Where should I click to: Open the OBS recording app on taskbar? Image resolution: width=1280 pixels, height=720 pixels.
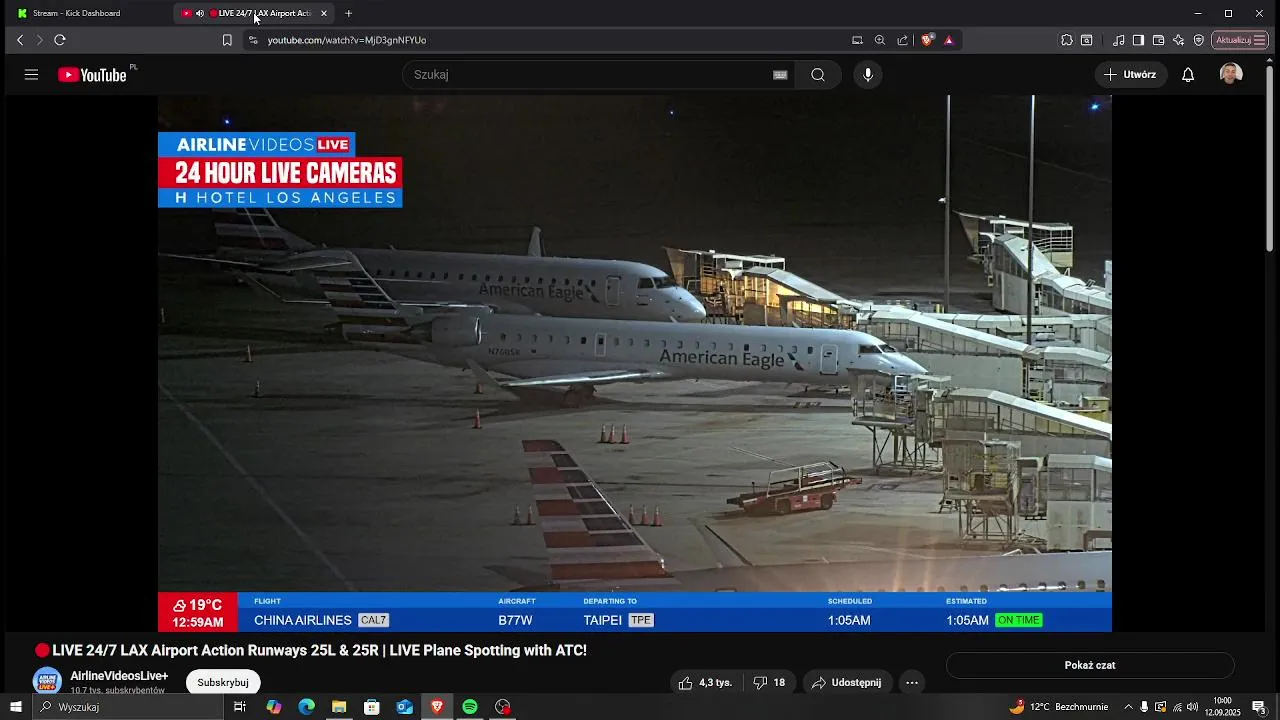(x=503, y=707)
